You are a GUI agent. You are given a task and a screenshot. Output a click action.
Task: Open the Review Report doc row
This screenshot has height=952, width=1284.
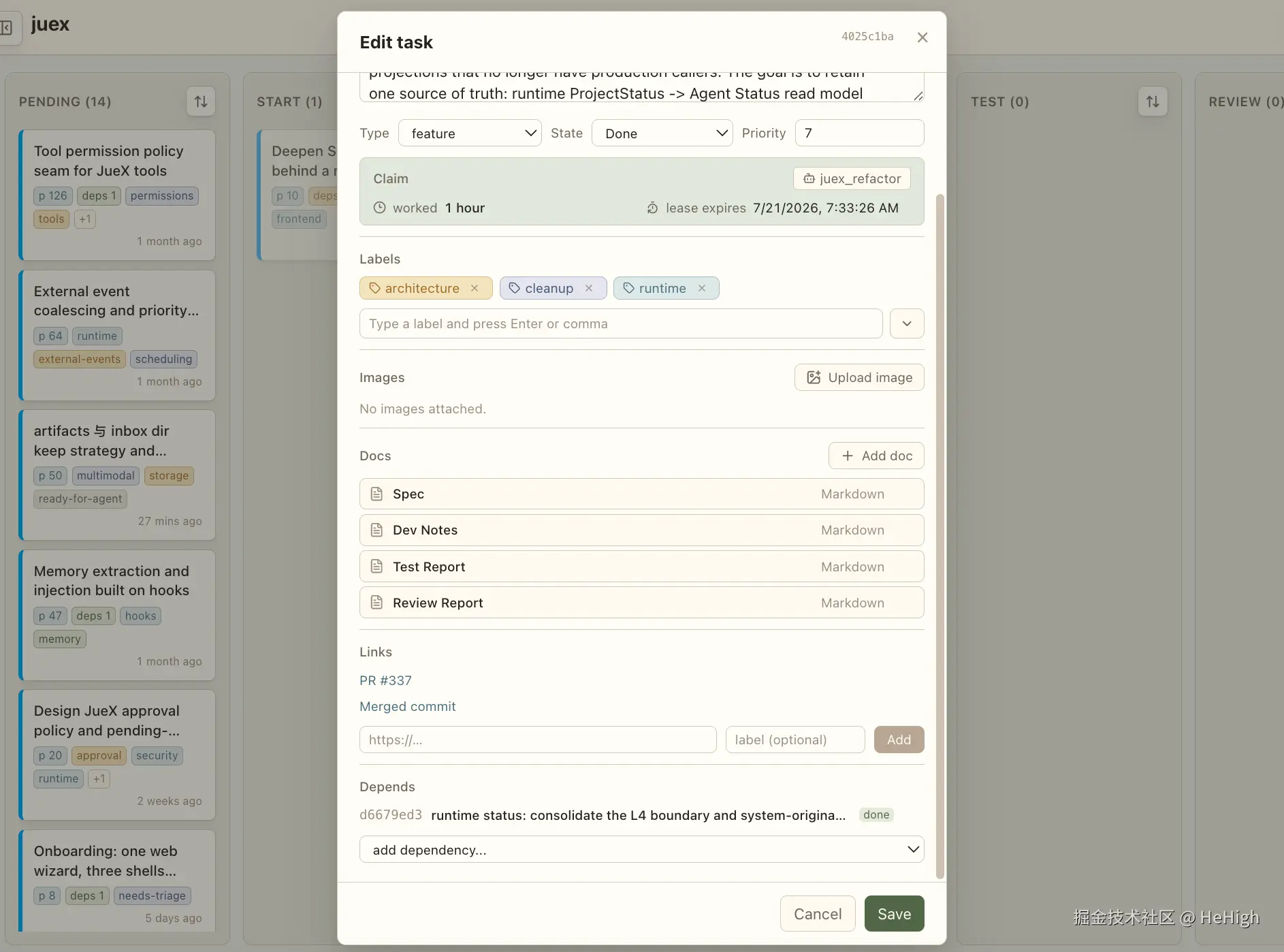click(642, 603)
